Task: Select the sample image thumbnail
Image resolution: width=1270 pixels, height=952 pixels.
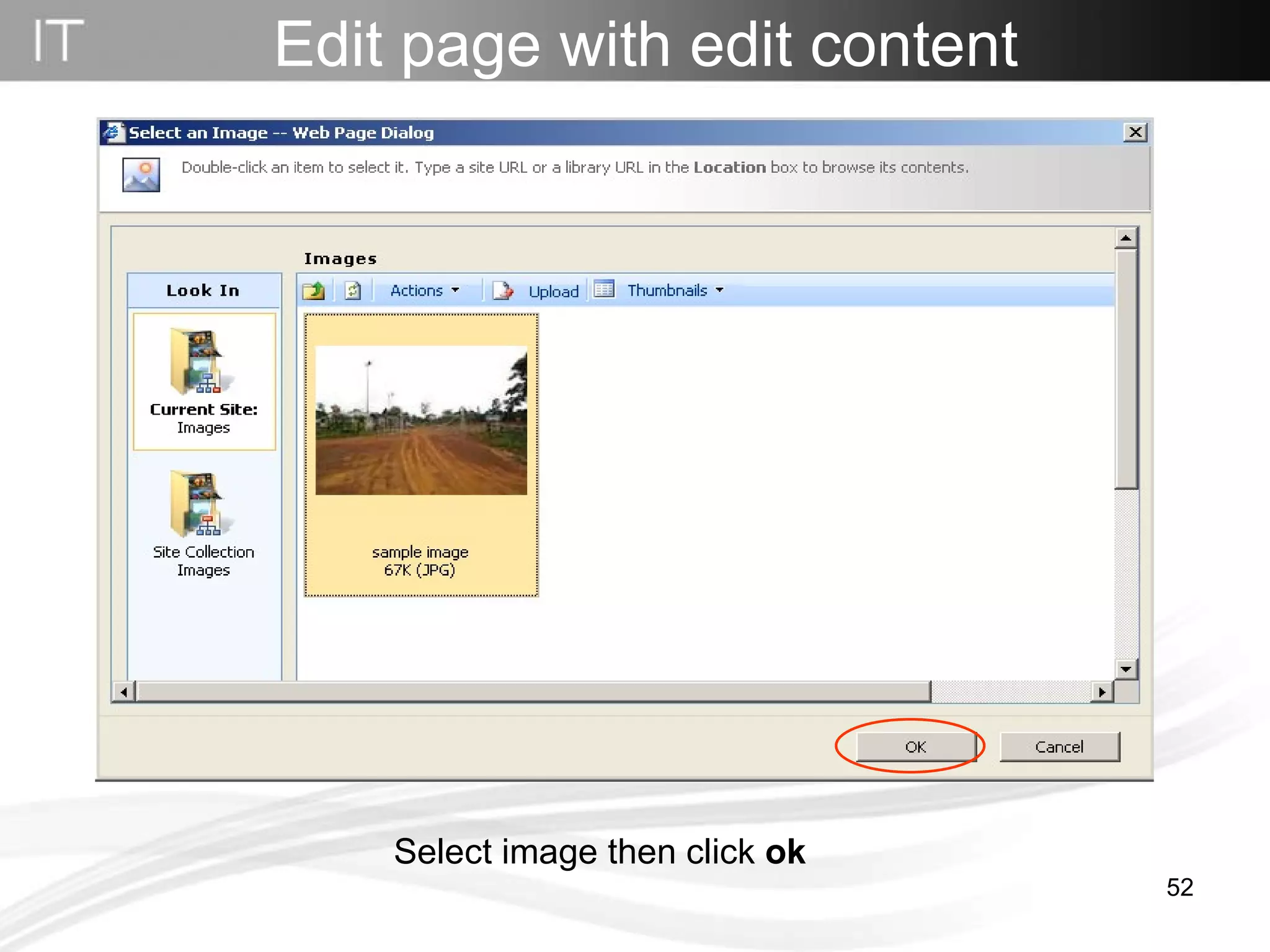Action: tap(421, 420)
